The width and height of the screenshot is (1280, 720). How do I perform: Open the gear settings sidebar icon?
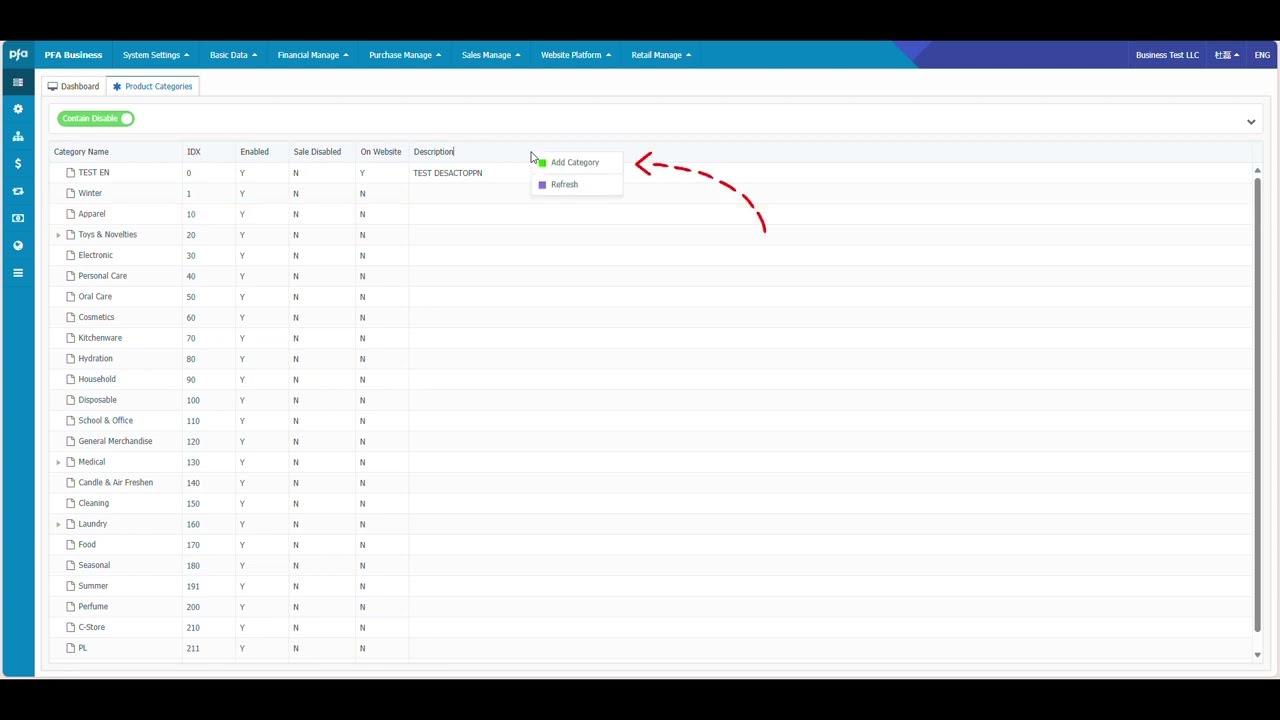18,109
